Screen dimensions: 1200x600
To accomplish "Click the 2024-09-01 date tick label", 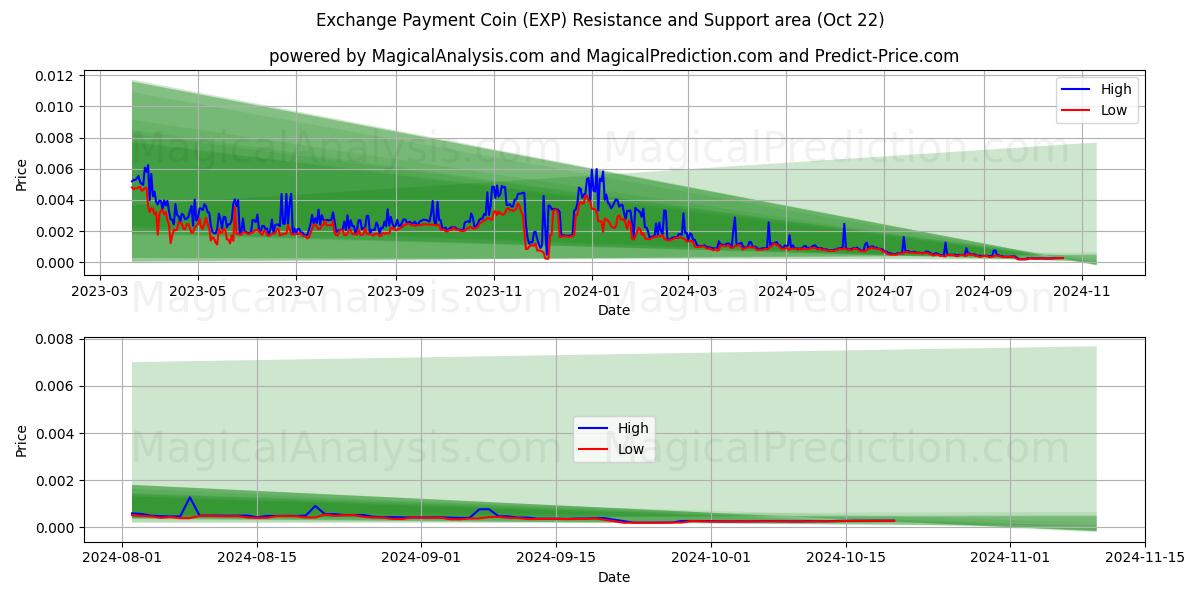I will 421,557.
